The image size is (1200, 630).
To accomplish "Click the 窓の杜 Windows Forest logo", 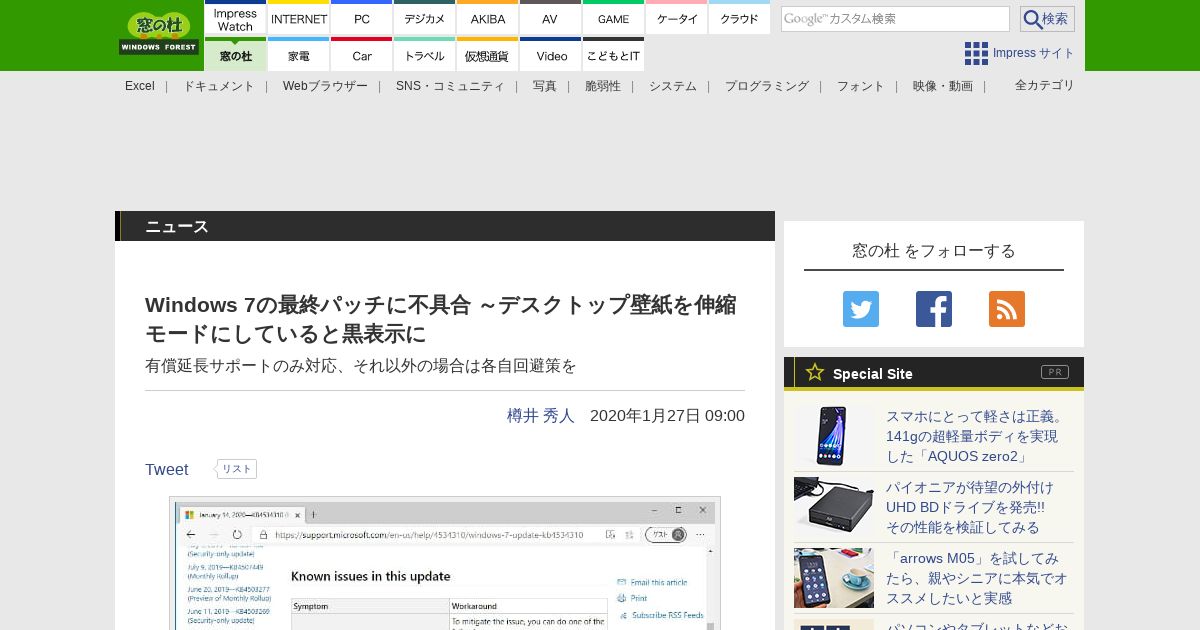I will pyautogui.click(x=159, y=33).
